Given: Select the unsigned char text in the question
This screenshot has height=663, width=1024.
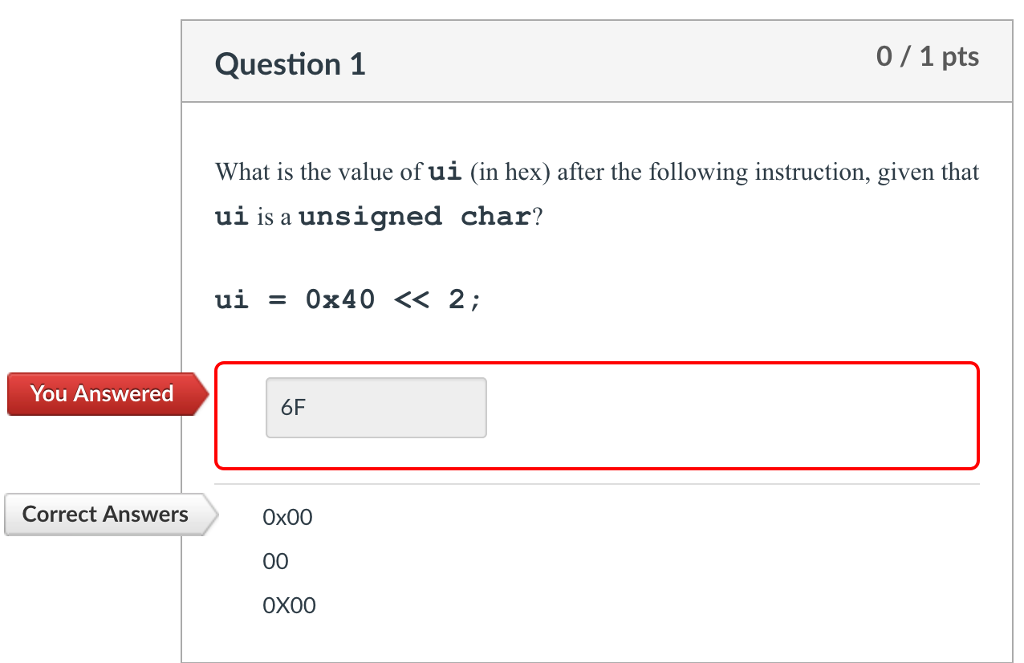Looking at the screenshot, I should click(x=416, y=216).
